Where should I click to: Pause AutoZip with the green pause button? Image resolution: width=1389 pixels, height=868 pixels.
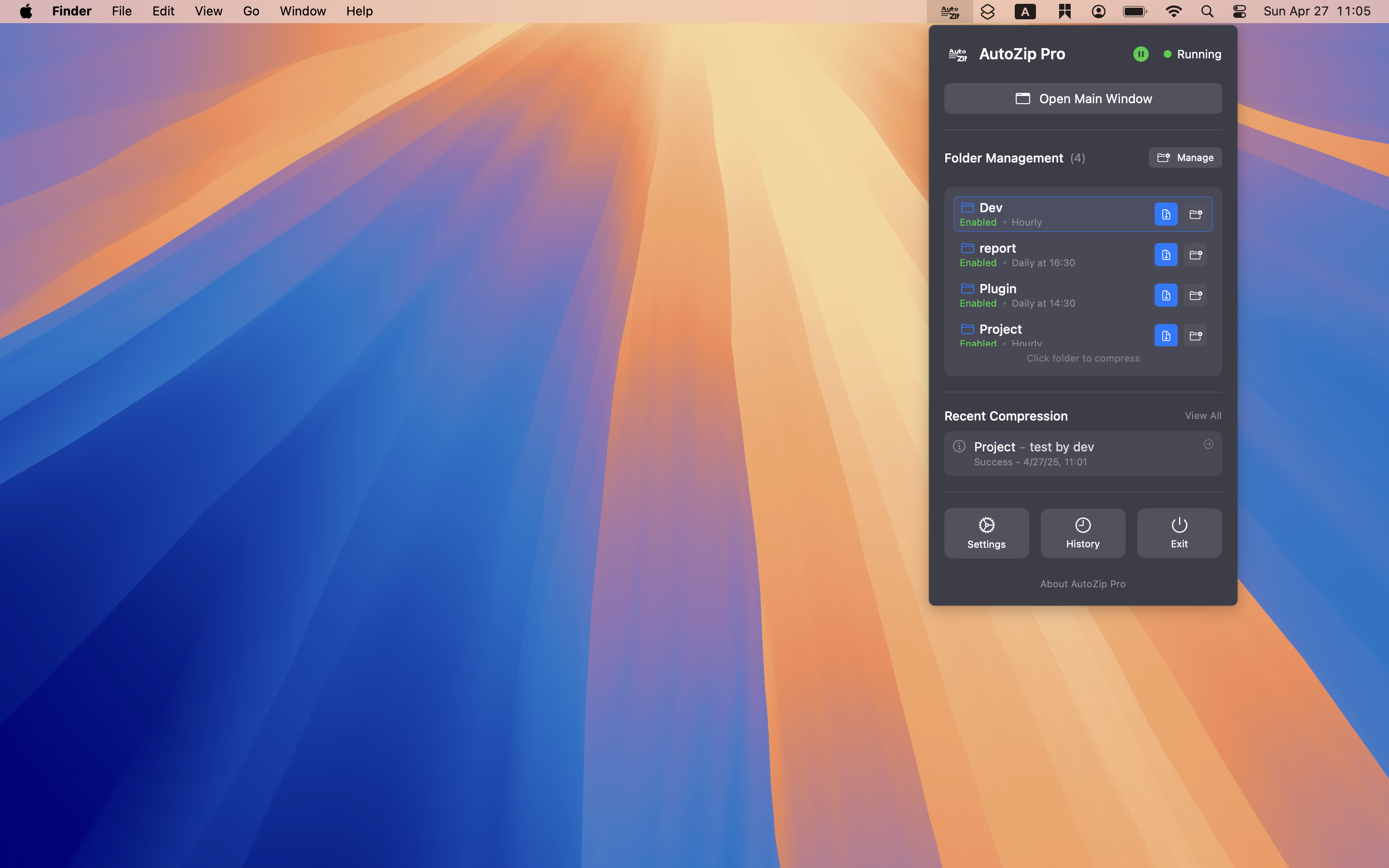tap(1141, 54)
